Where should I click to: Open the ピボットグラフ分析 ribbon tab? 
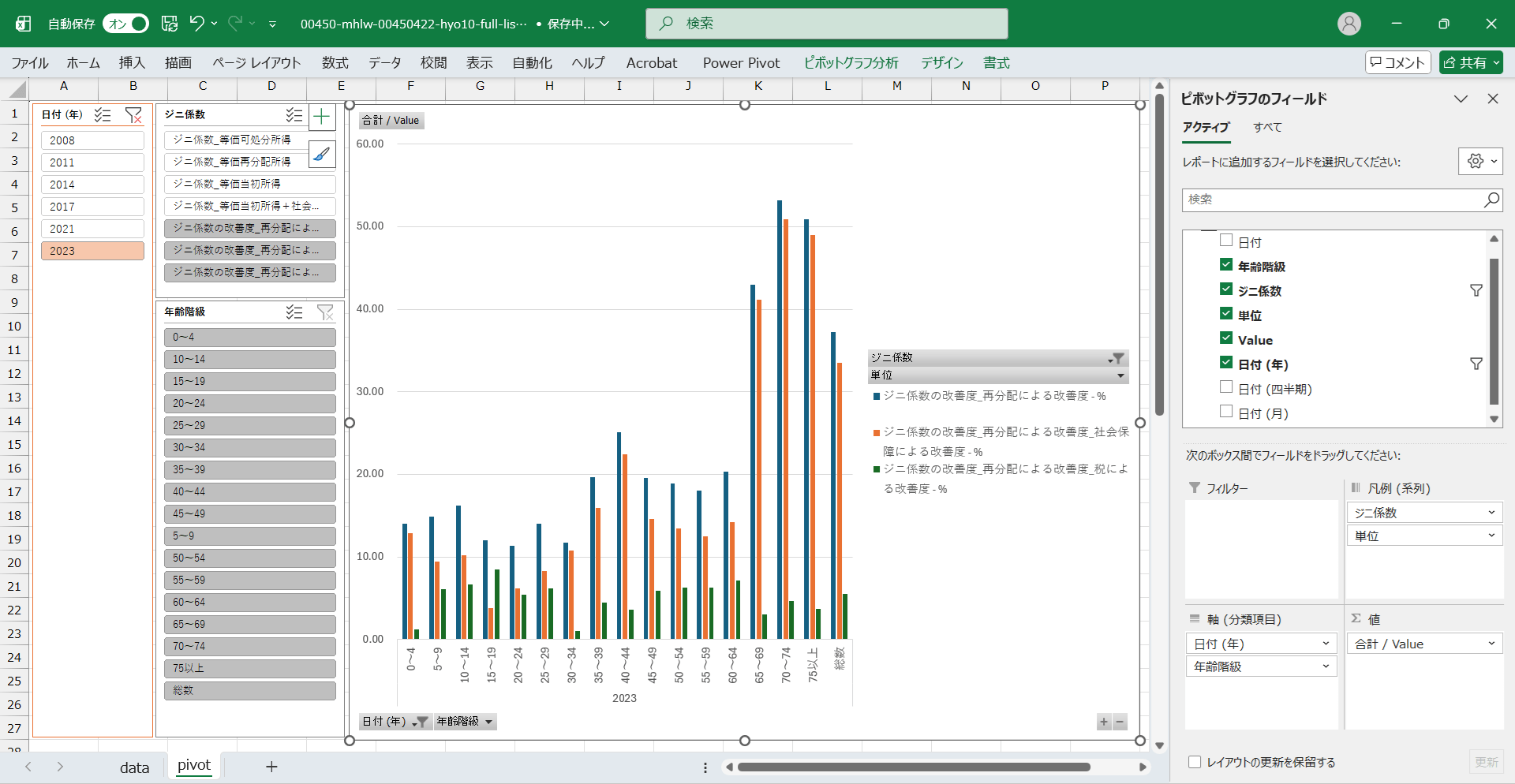pos(851,62)
